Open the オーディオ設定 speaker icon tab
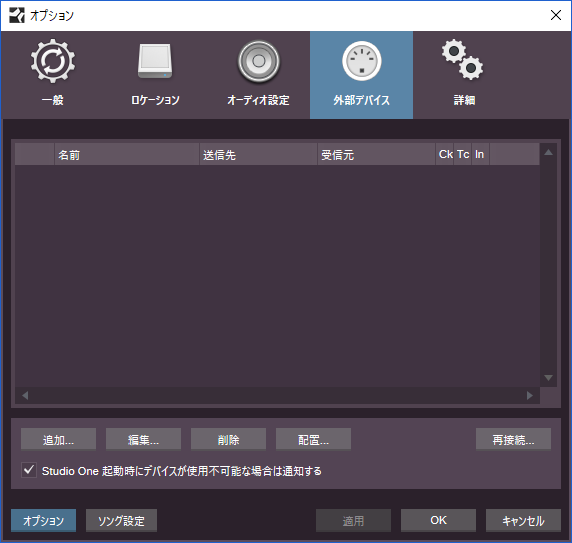This screenshot has height=543, width=572. [x=258, y=75]
